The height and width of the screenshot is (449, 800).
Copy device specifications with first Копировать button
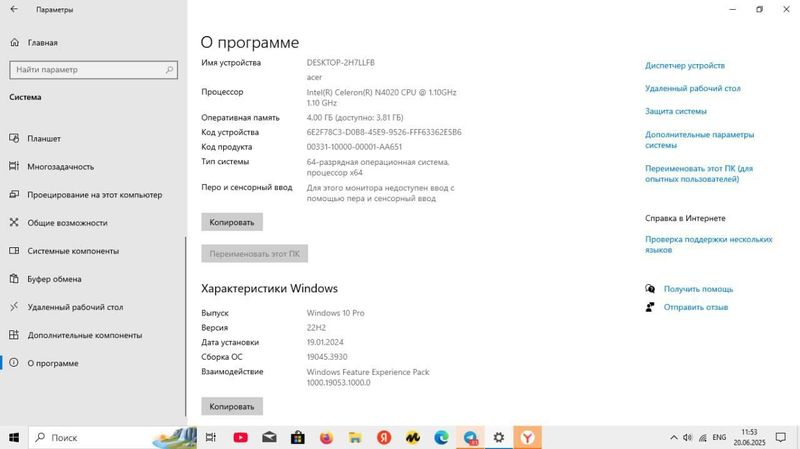tap(232, 222)
